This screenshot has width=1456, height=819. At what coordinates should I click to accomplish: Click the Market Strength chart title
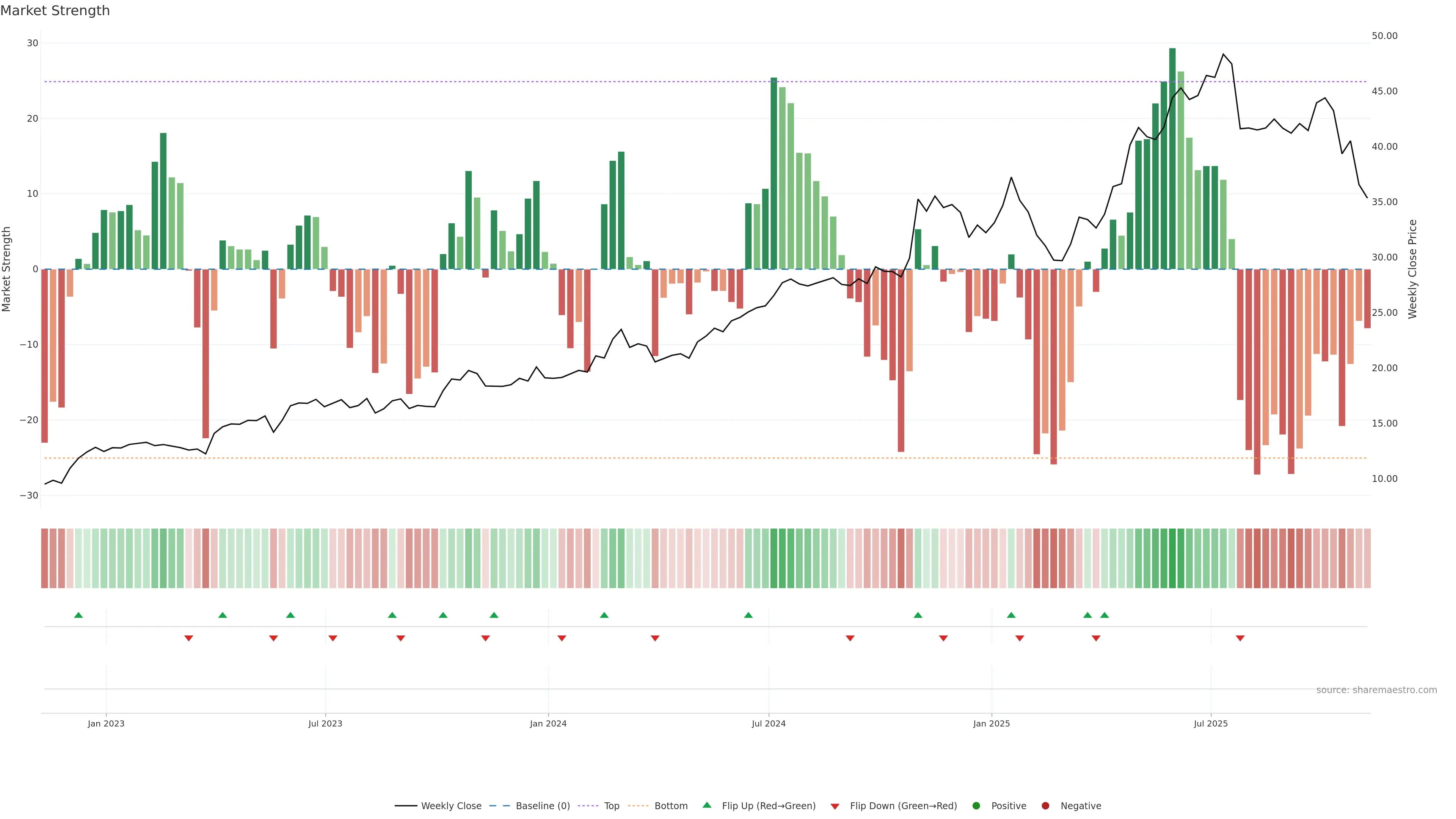(x=55, y=11)
